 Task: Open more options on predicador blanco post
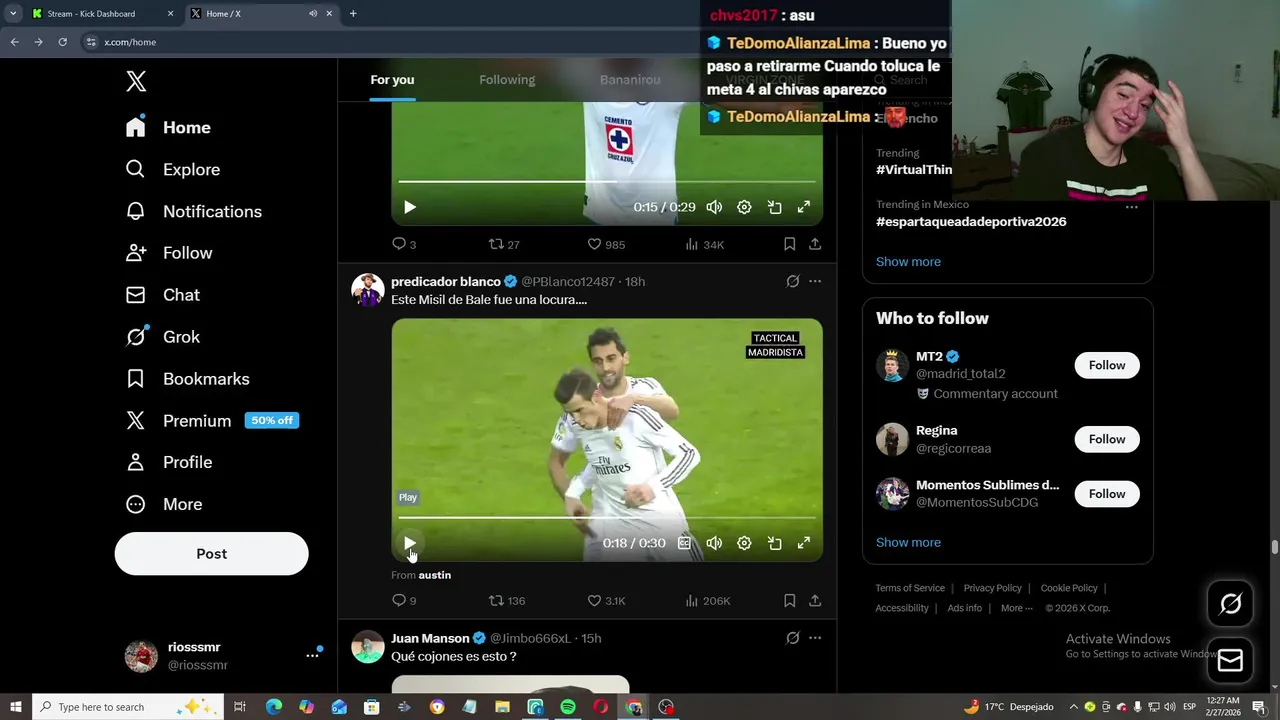pyautogui.click(x=815, y=282)
